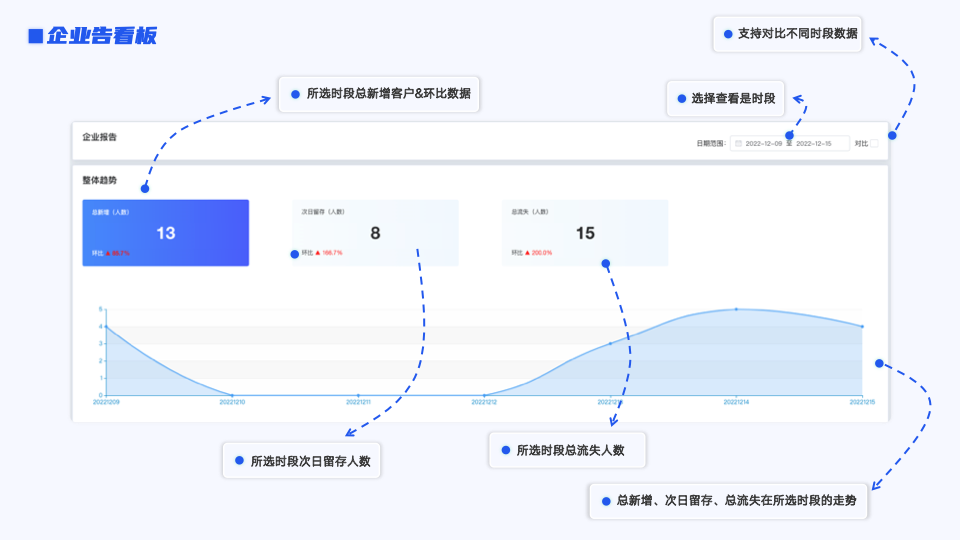Click blue dot in 选择查看是时段 callout
Screen dimensions: 960x540
click(x=682, y=99)
